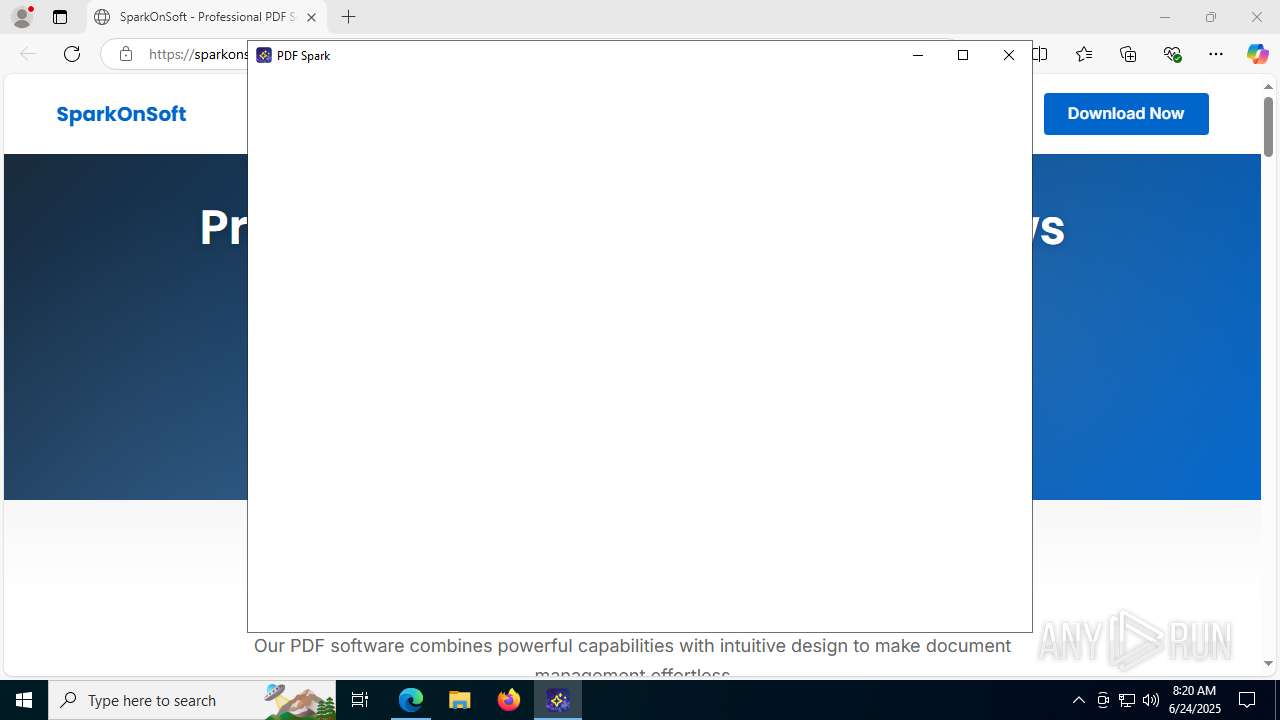
Task: Open Windows notification center
Action: (1247, 700)
